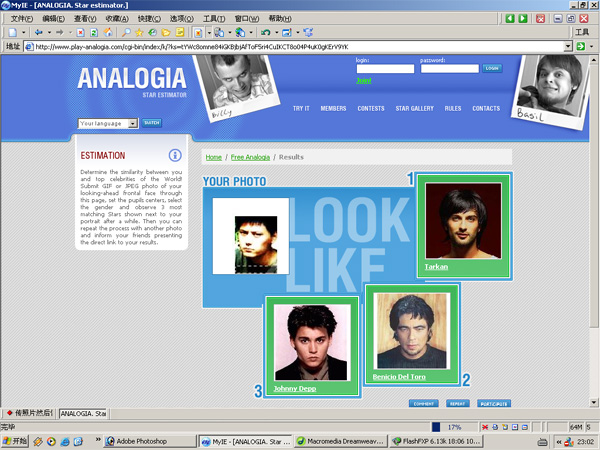Click the media player quick launch icon
Screen dimensions: 600x450
[x=51, y=442]
